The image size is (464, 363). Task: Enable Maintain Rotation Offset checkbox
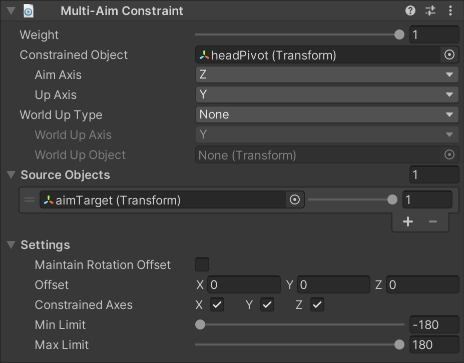click(x=202, y=265)
